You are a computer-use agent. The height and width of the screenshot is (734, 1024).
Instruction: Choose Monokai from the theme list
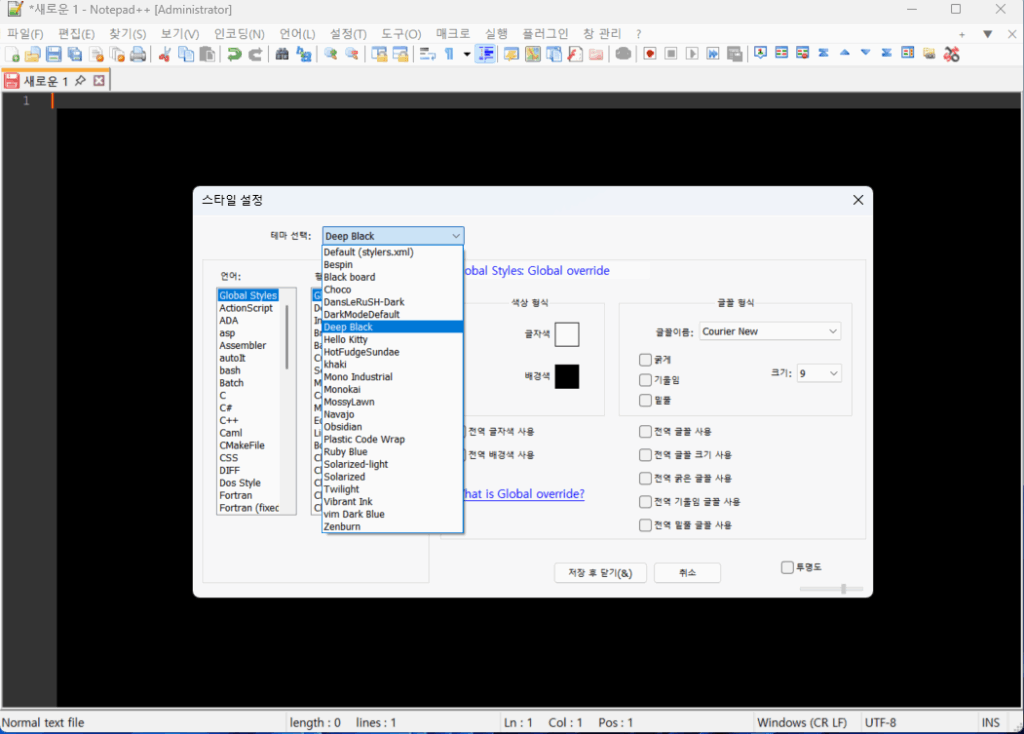pyautogui.click(x=344, y=390)
